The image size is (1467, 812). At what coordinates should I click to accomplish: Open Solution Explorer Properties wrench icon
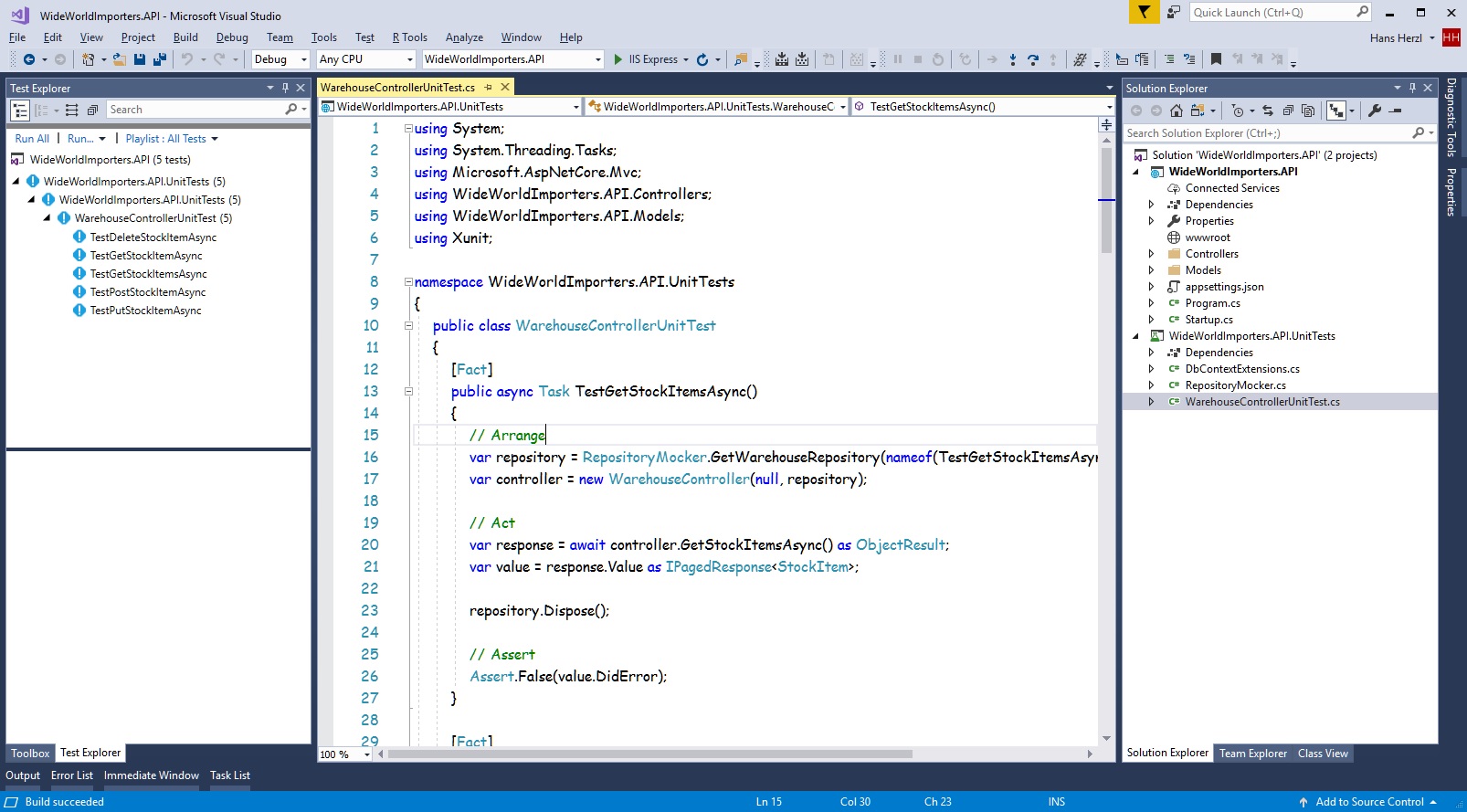[1374, 111]
